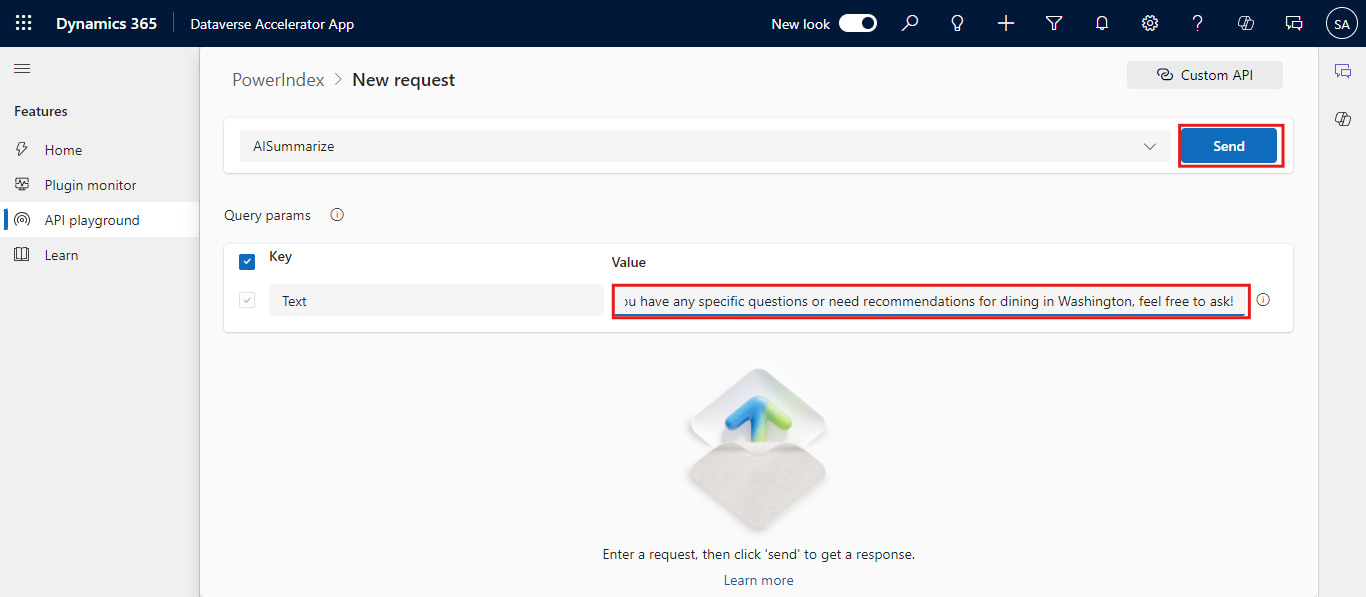This screenshot has width=1366, height=597.
Task: Collapse the left navigation hamburger menu
Action: [22, 69]
